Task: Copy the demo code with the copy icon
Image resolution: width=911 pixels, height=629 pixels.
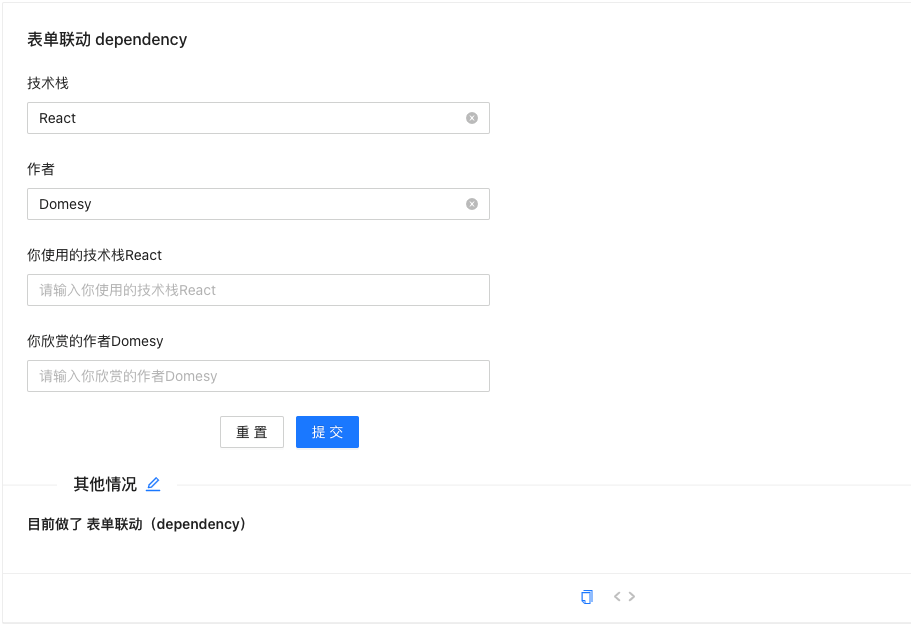Action: 587,597
